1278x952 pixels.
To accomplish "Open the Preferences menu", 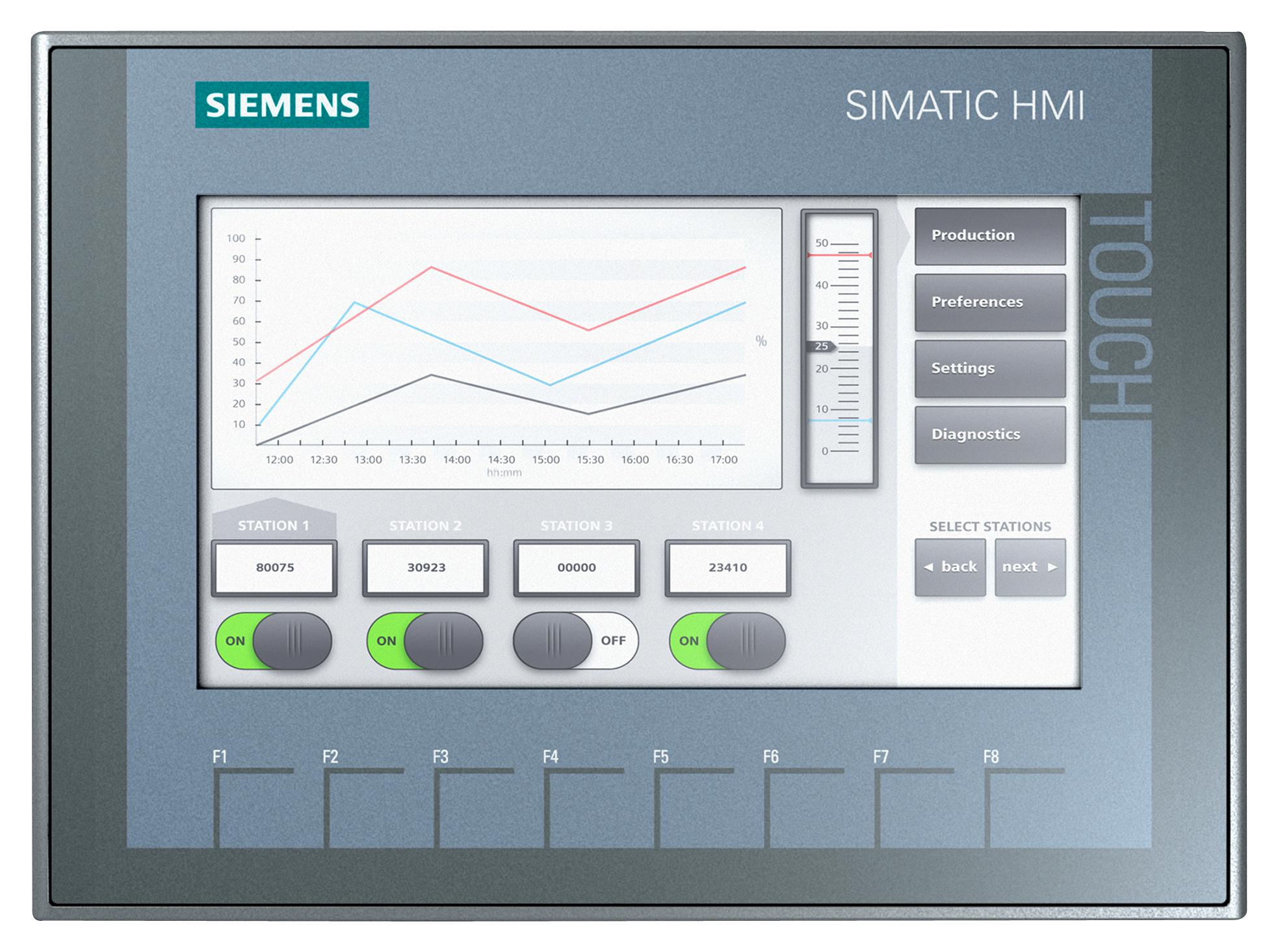I will [x=989, y=302].
